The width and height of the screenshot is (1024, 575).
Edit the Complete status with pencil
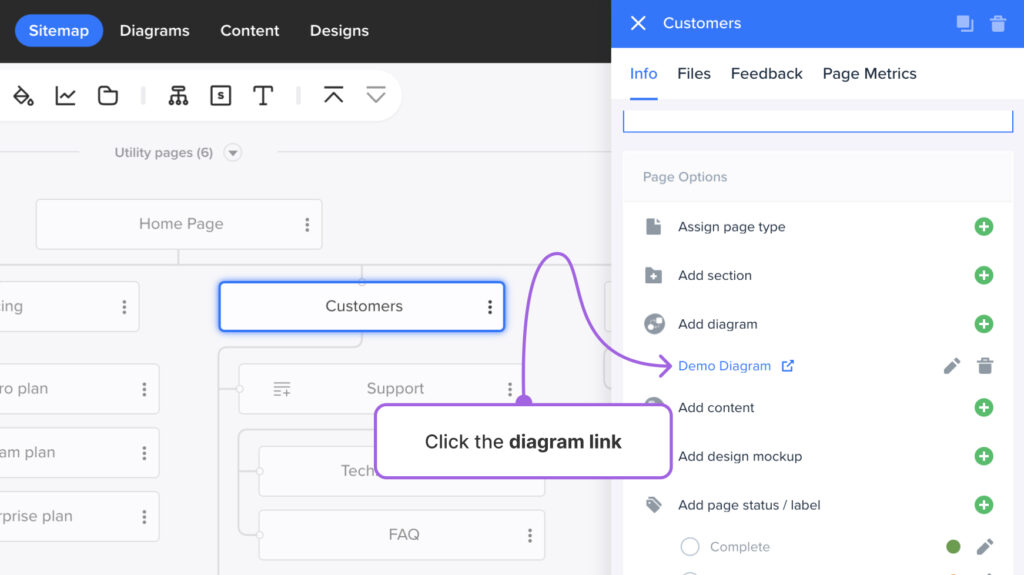click(x=985, y=546)
